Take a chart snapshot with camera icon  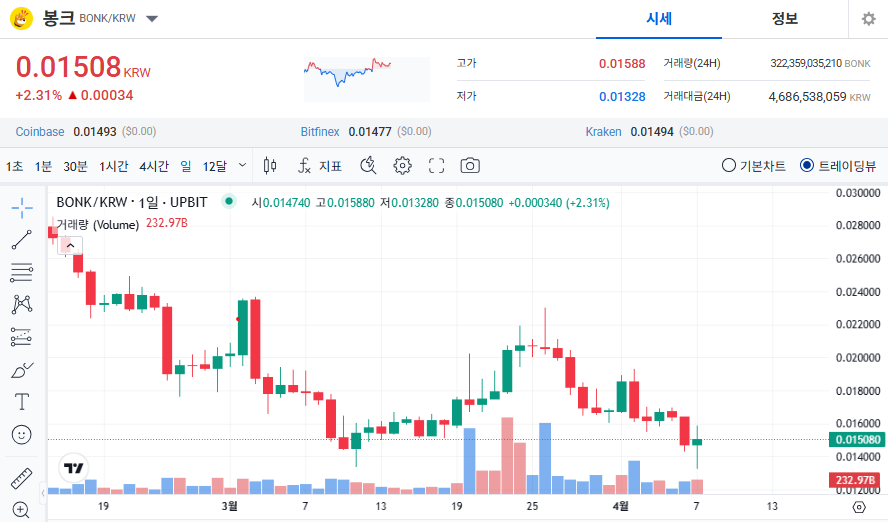tap(470, 166)
